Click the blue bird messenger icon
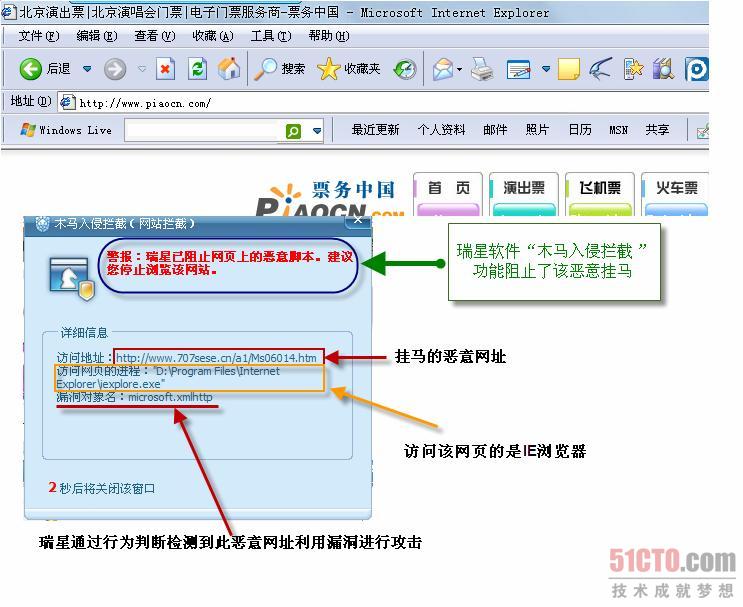 (x=600, y=69)
